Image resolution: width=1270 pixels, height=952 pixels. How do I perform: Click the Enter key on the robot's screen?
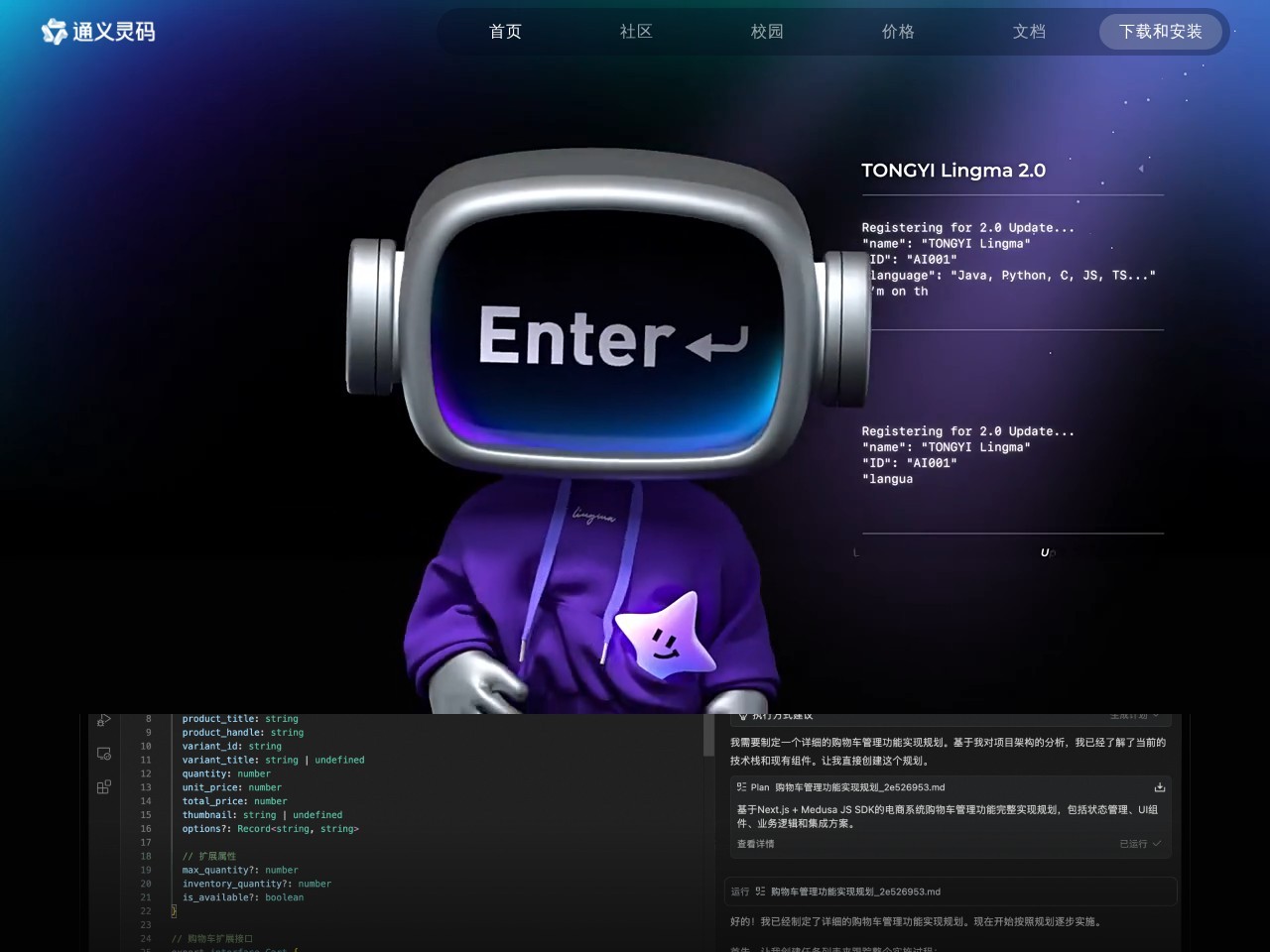click(x=613, y=337)
